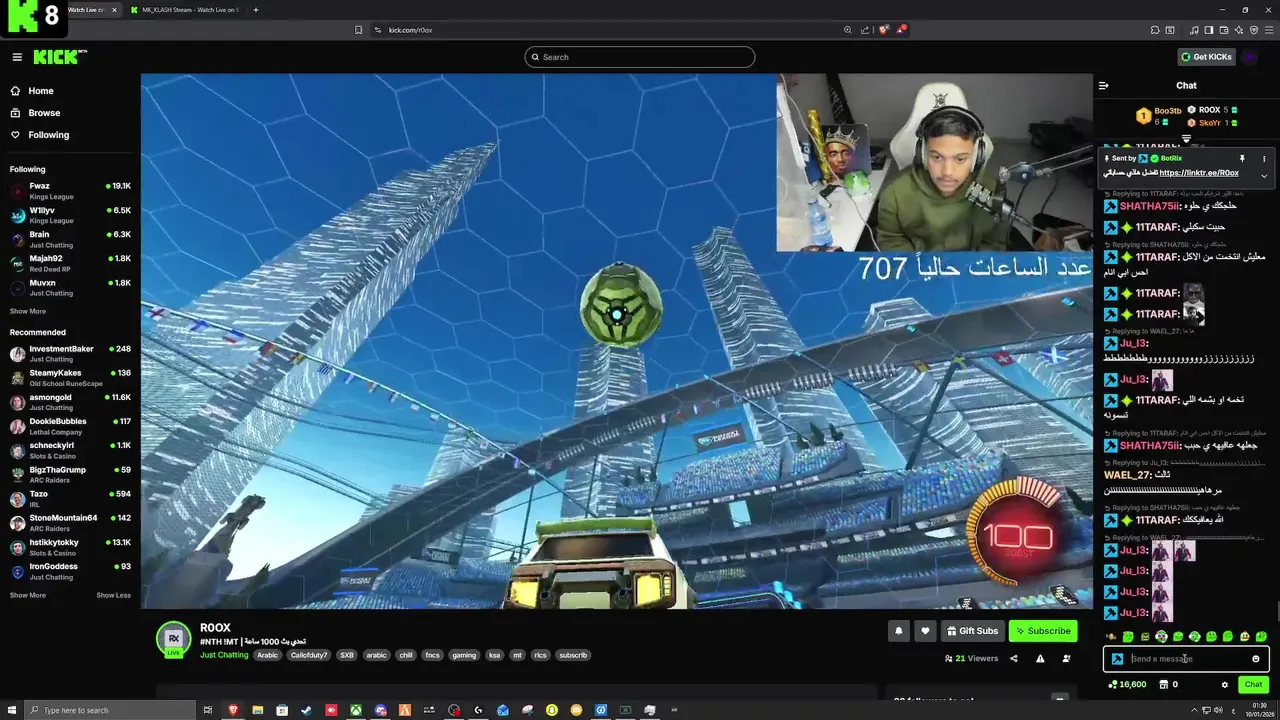
Task: Click the browser bookmark icon
Action: 358,30
